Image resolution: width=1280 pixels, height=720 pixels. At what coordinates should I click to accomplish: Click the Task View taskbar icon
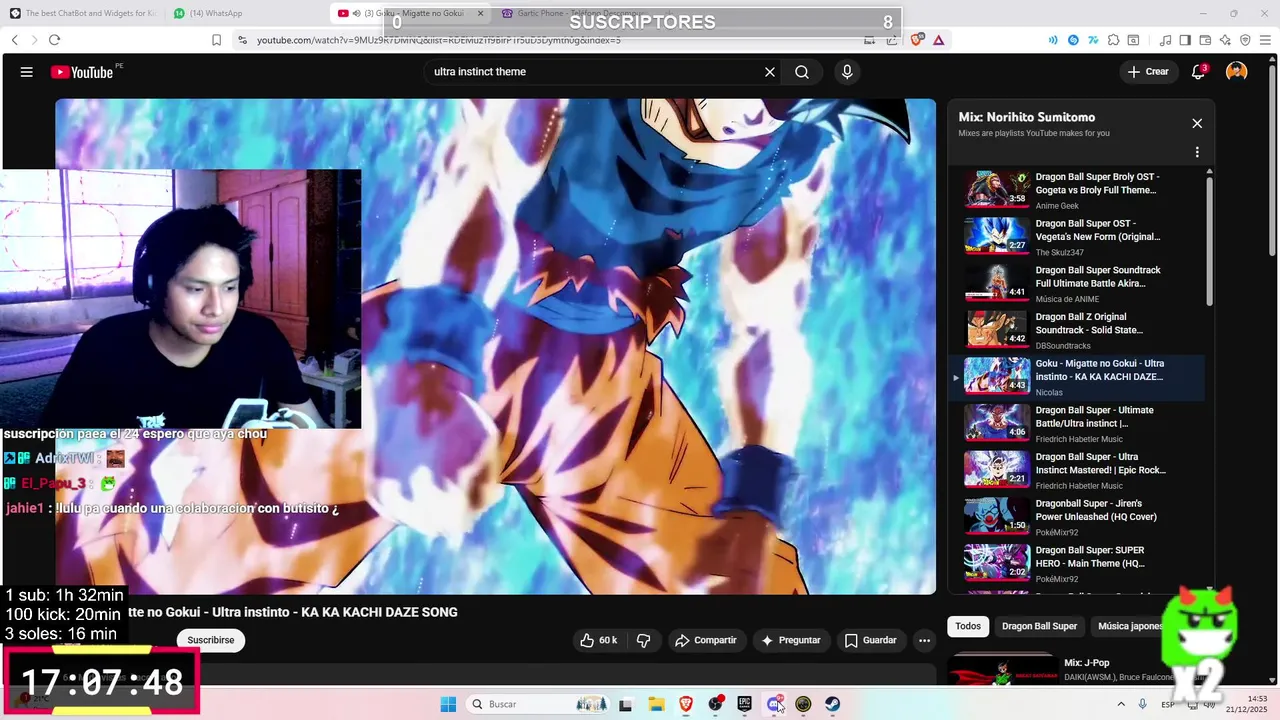(x=626, y=704)
